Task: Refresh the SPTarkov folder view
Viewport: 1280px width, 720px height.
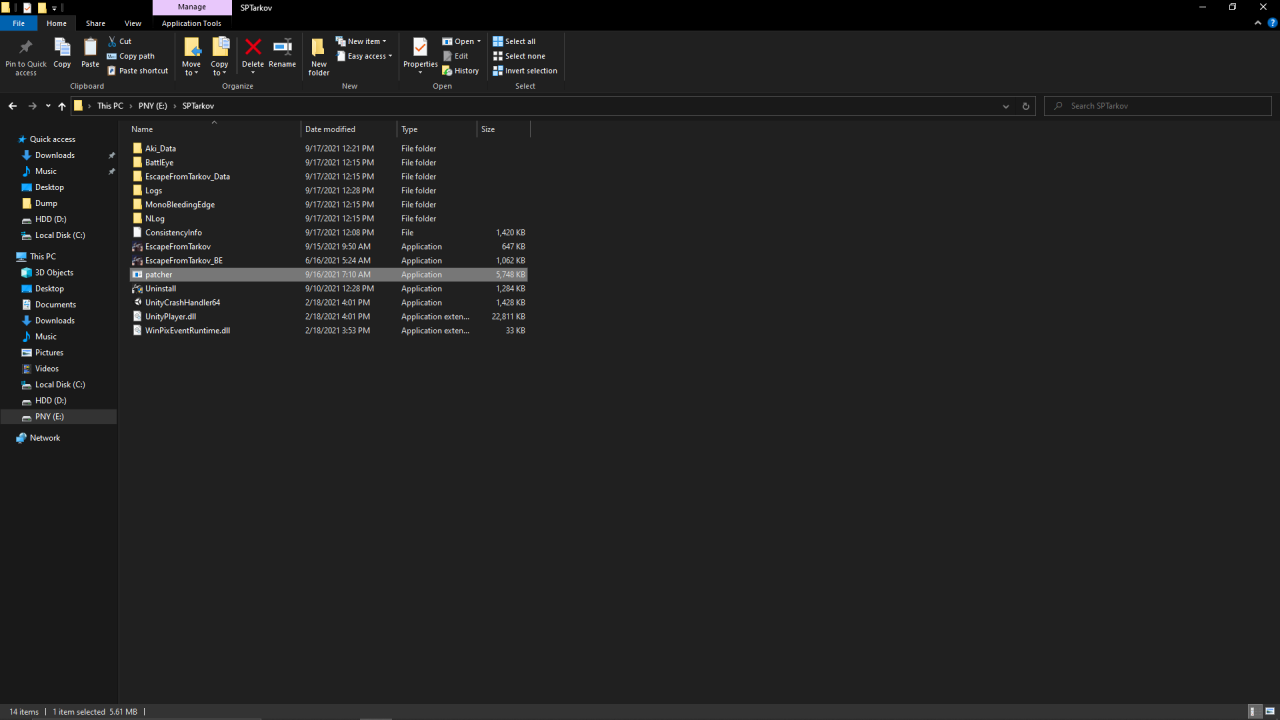Action: (x=1026, y=106)
